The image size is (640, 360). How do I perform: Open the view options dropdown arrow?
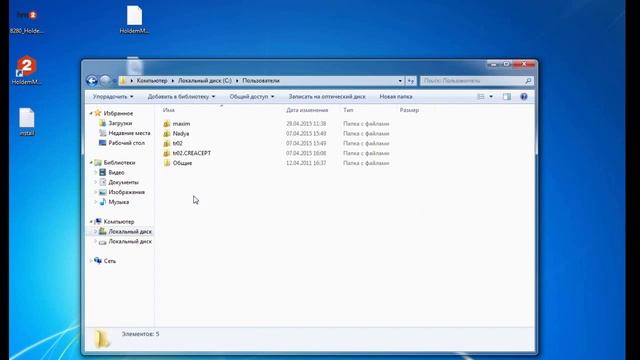point(491,97)
